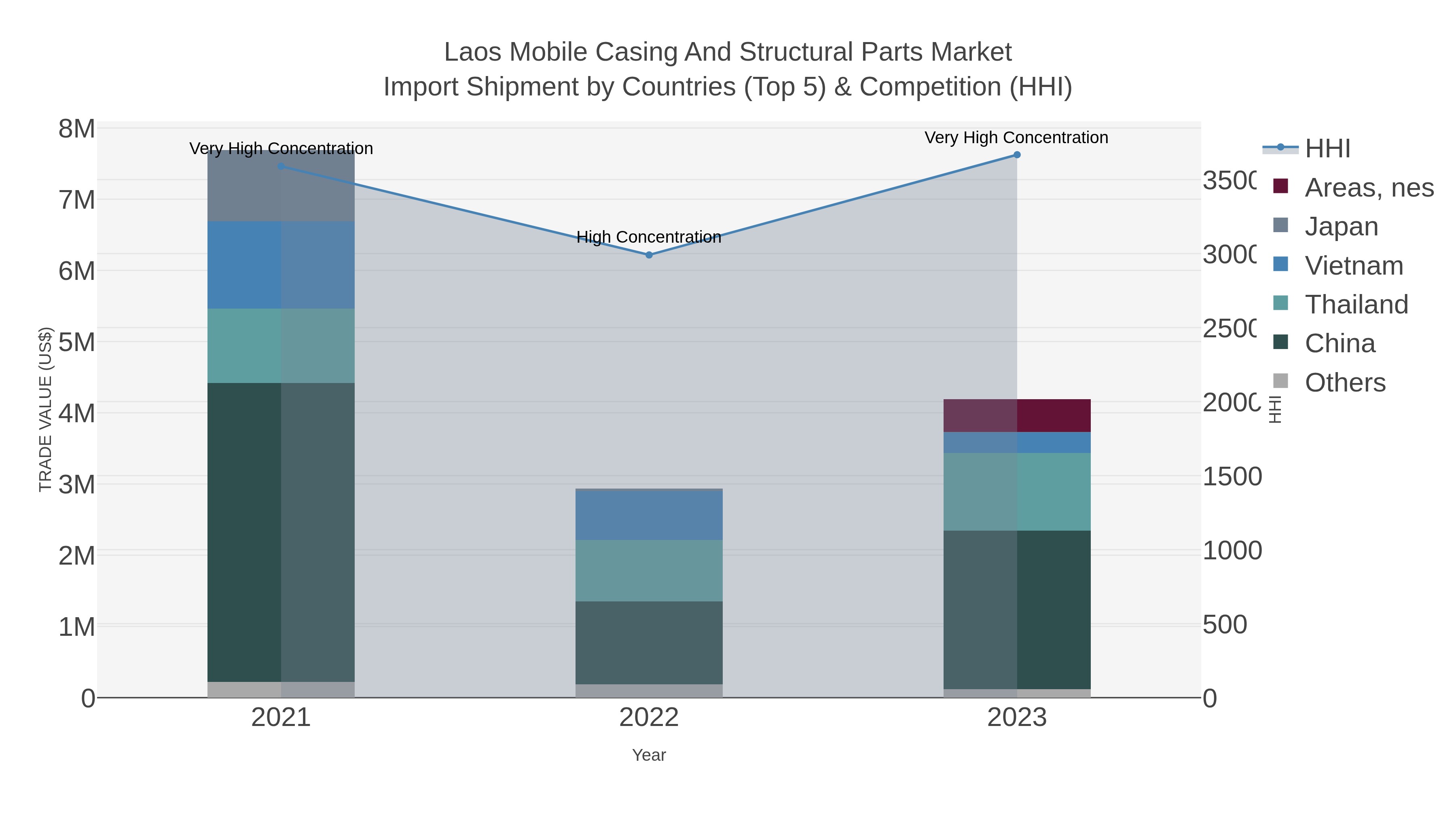Click the 2022 HHI data point
The width and height of the screenshot is (1456, 819).
(x=649, y=255)
